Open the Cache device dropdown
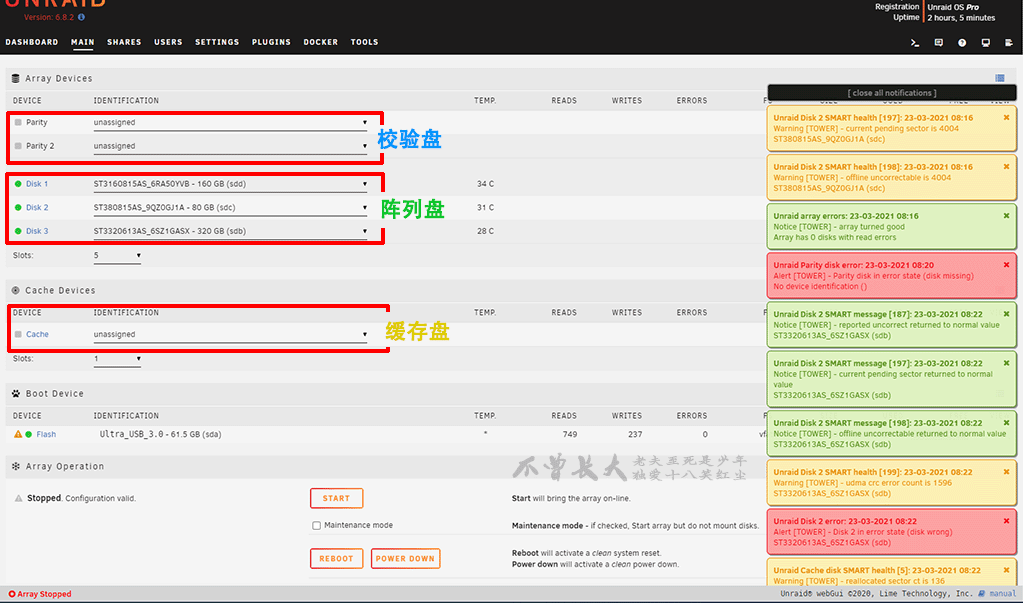Viewport: 1023px width, 603px height. pyautogui.click(x=230, y=334)
